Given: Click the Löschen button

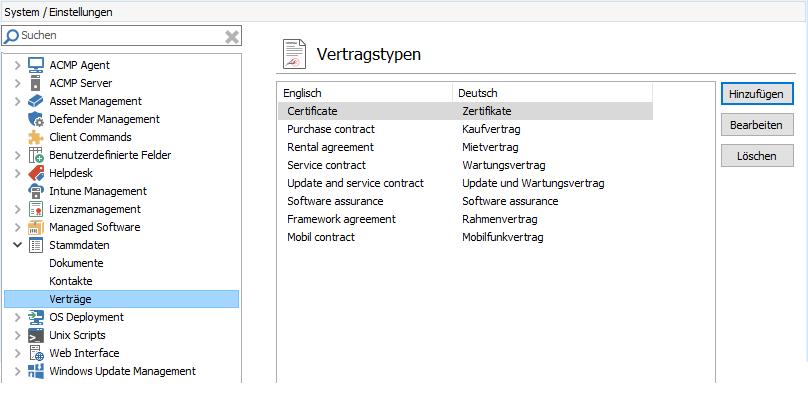Looking at the screenshot, I should pyautogui.click(x=757, y=156).
